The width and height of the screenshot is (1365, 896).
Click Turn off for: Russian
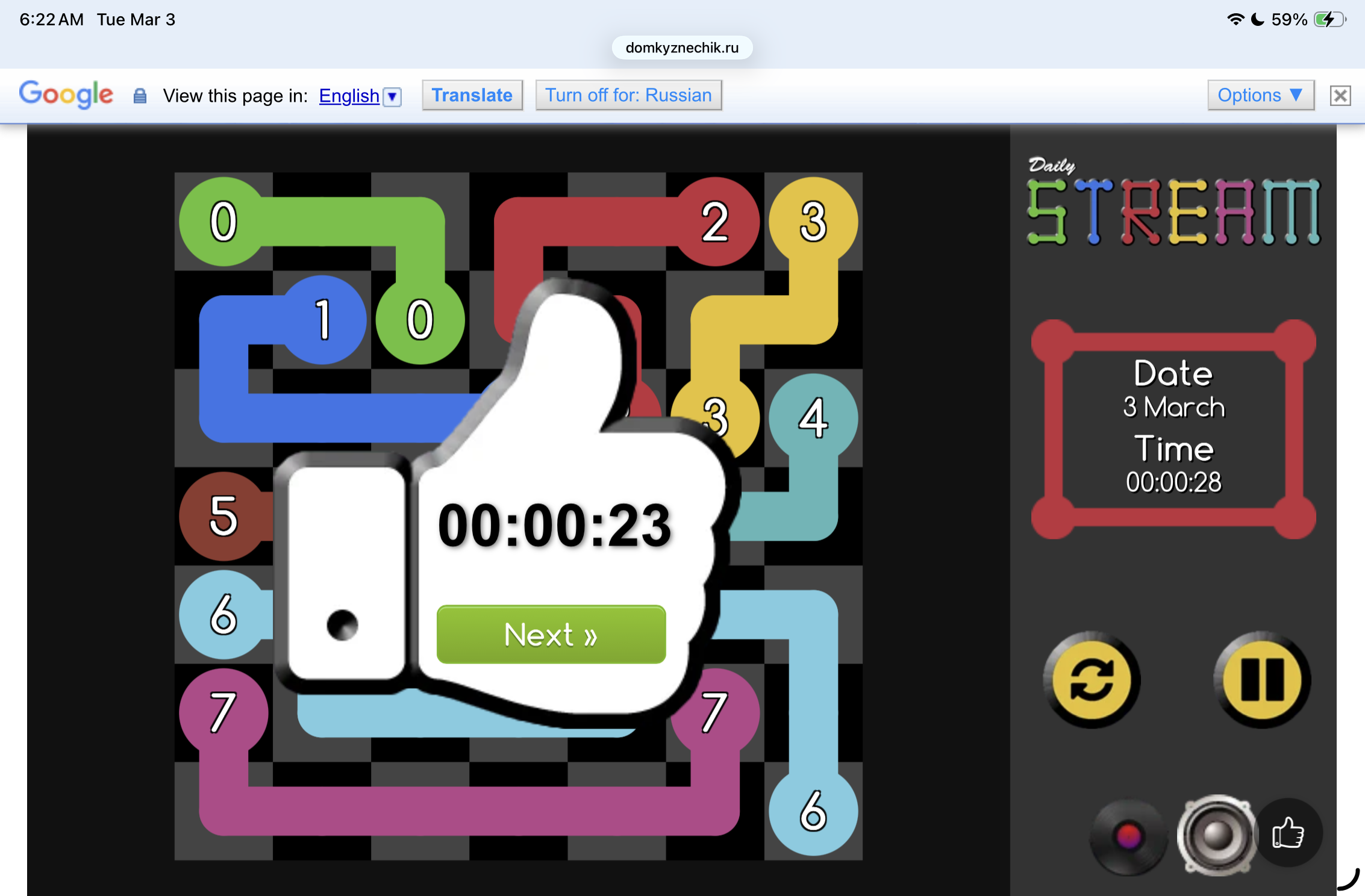628,95
